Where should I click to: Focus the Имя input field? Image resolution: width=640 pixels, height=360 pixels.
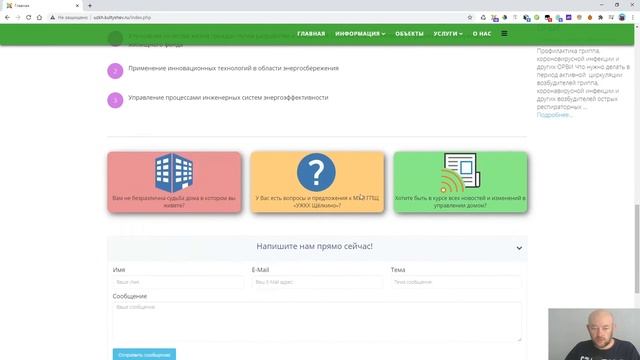pyautogui.click(x=178, y=282)
